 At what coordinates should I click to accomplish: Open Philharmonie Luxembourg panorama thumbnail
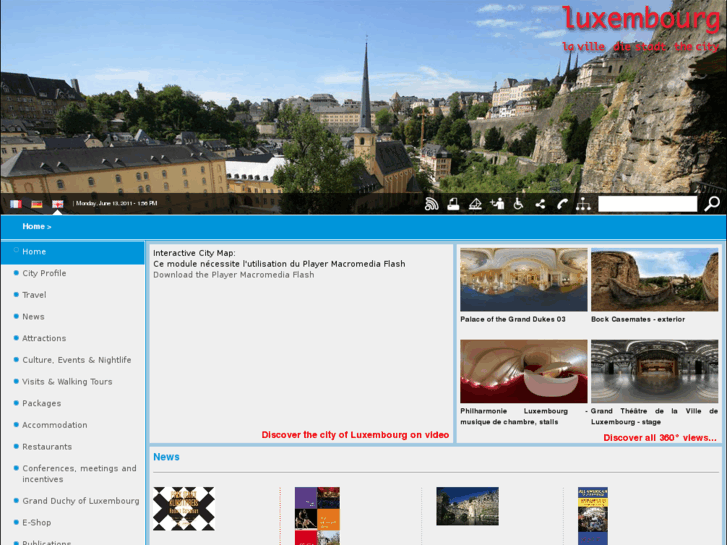pos(523,371)
